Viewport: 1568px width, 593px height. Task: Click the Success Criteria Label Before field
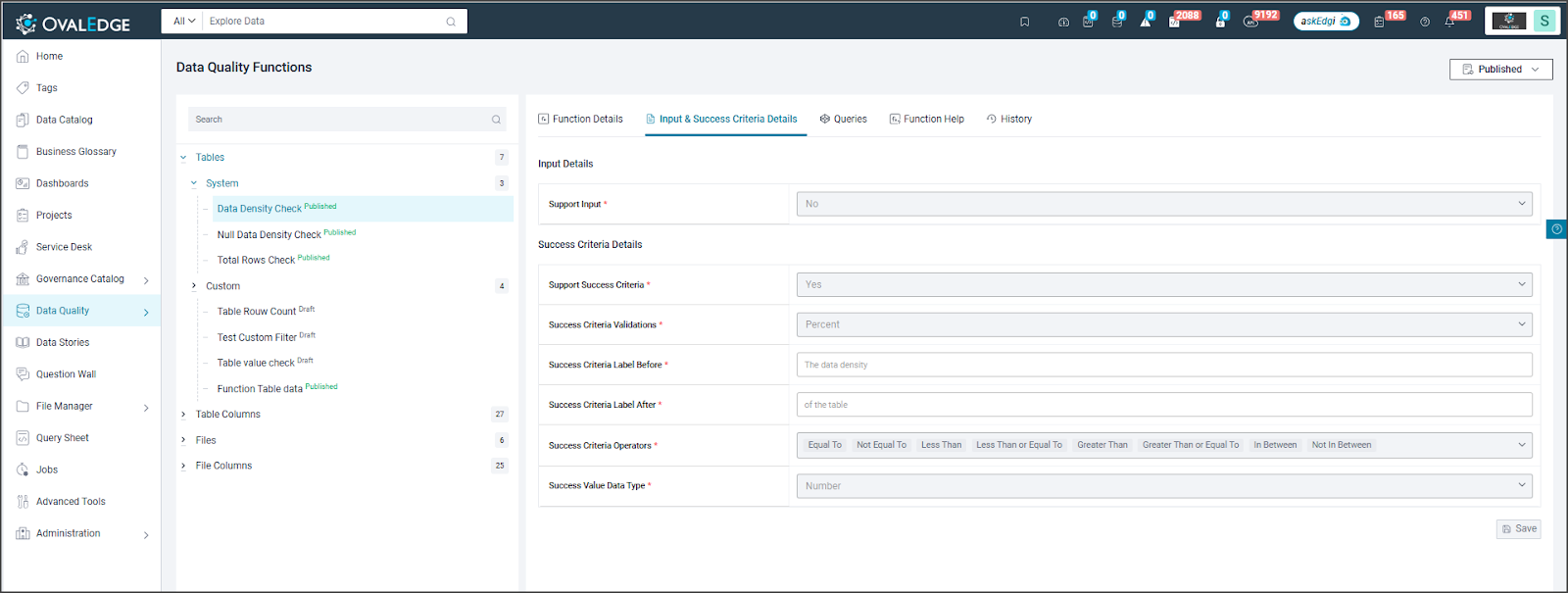tap(1163, 365)
